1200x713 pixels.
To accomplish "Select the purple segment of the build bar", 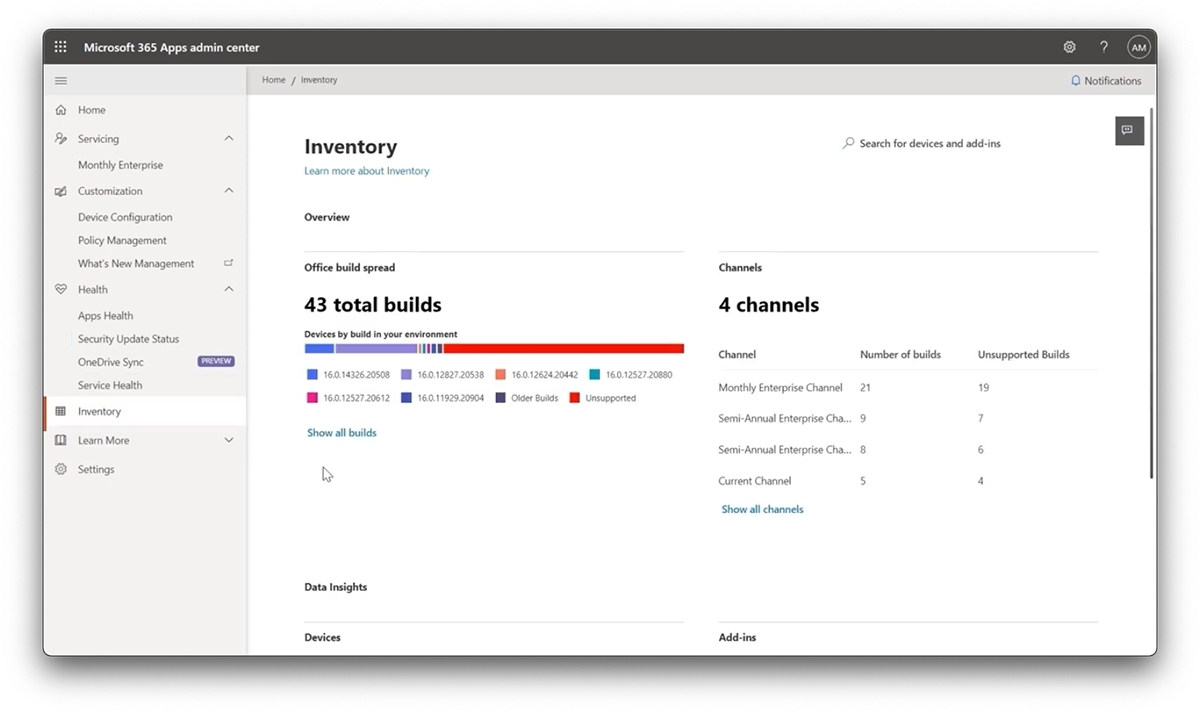I will pyautogui.click(x=376, y=349).
